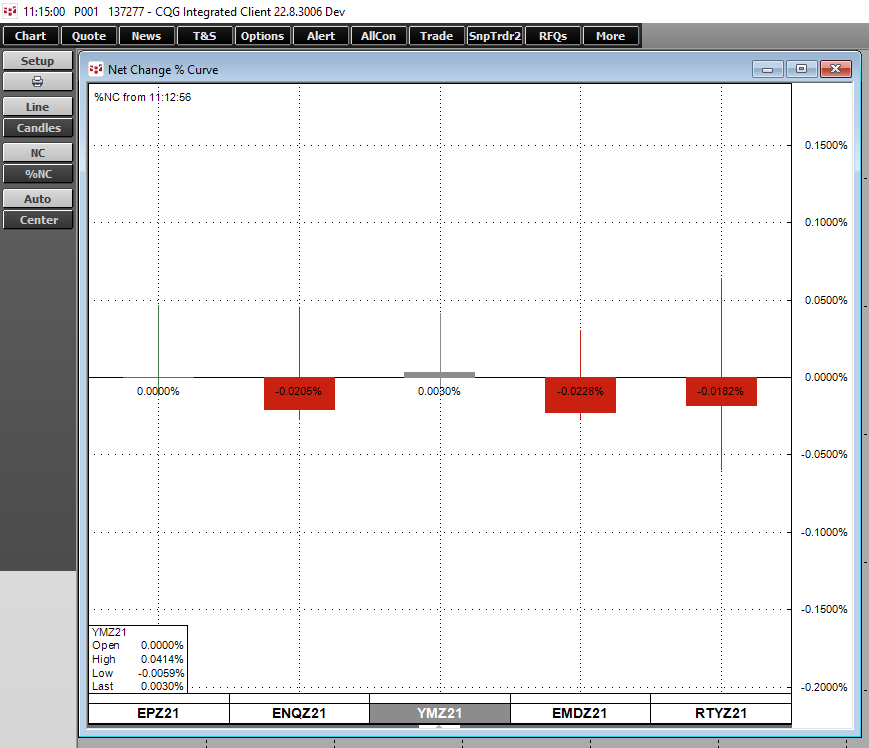Click the red status icon beside the 11:15:00 clock

point(8,11)
